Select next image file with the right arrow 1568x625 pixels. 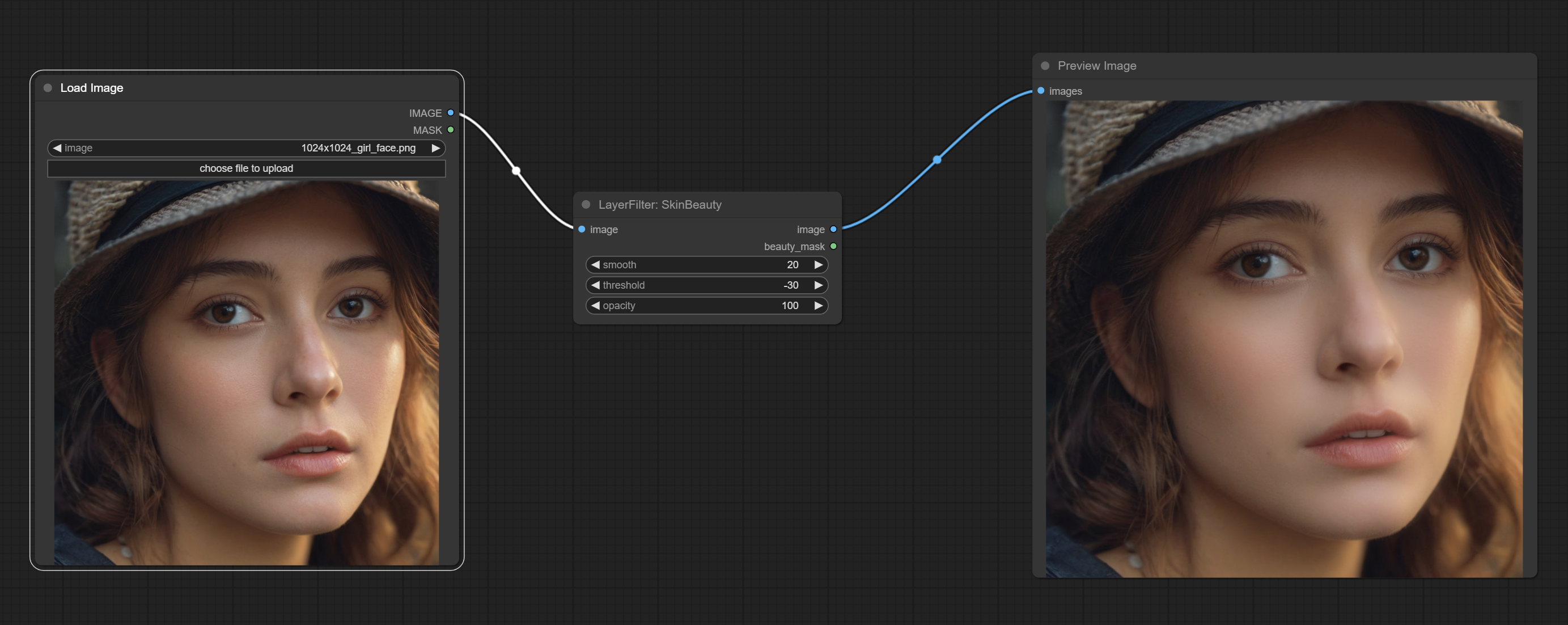436,148
